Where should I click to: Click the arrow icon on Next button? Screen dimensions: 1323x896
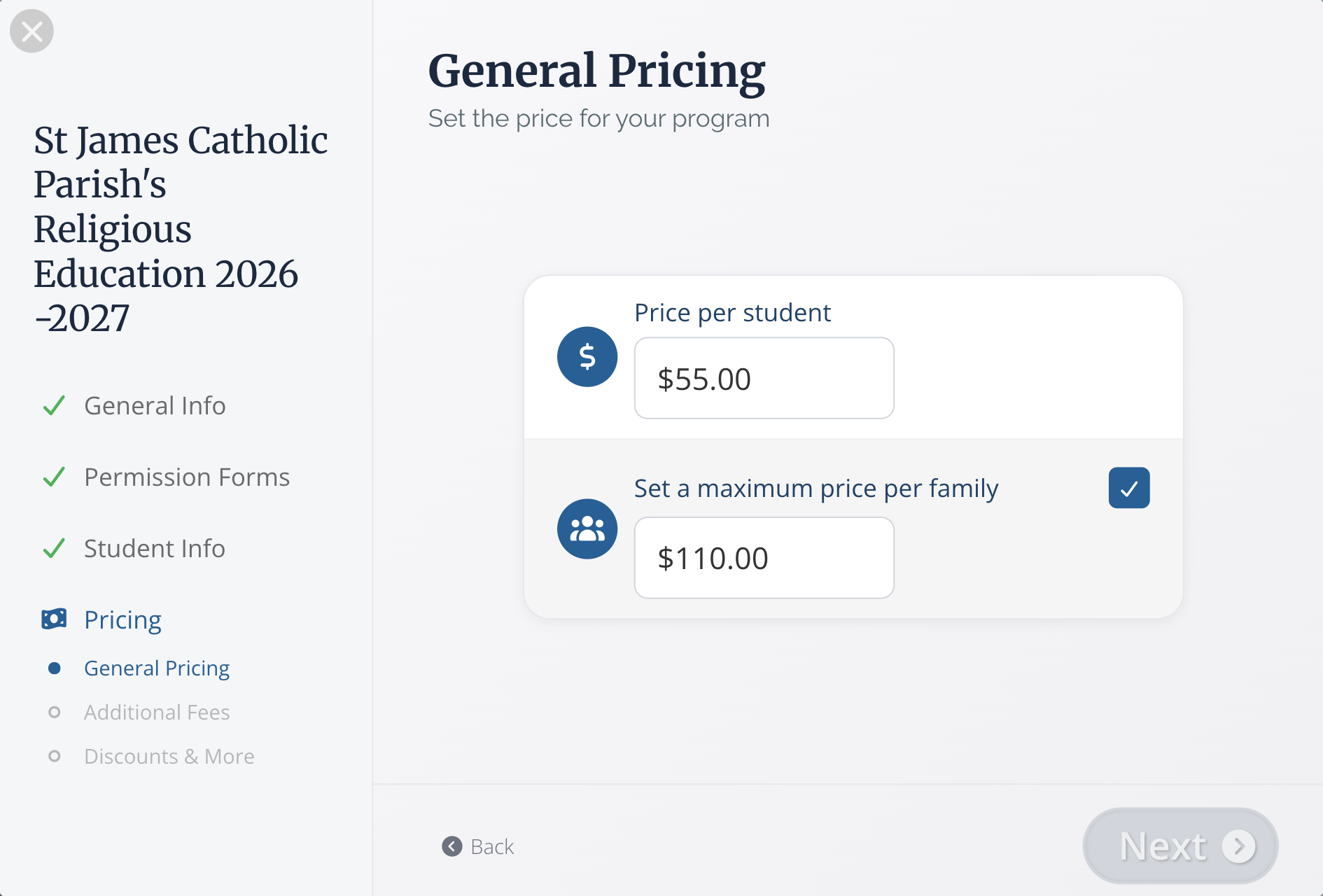(1238, 846)
